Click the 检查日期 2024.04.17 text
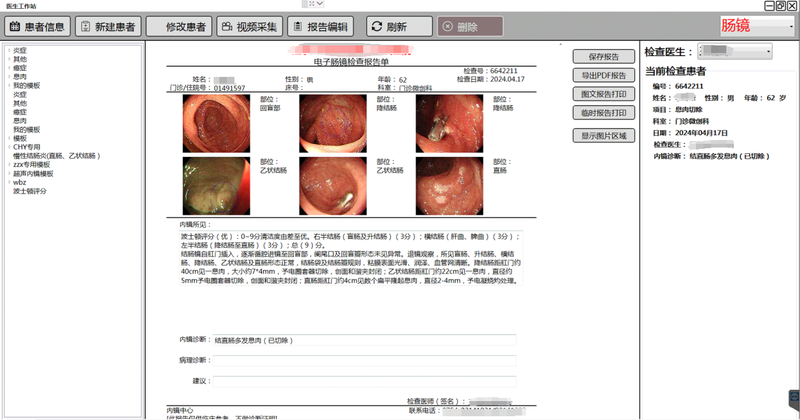This screenshot has height=420, width=800. pyautogui.click(x=490, y=79)
